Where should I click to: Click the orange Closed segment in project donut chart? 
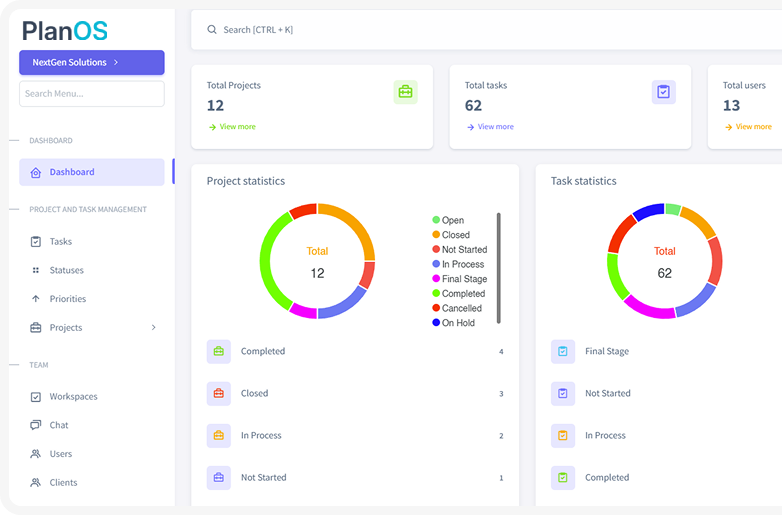point(355,226)
